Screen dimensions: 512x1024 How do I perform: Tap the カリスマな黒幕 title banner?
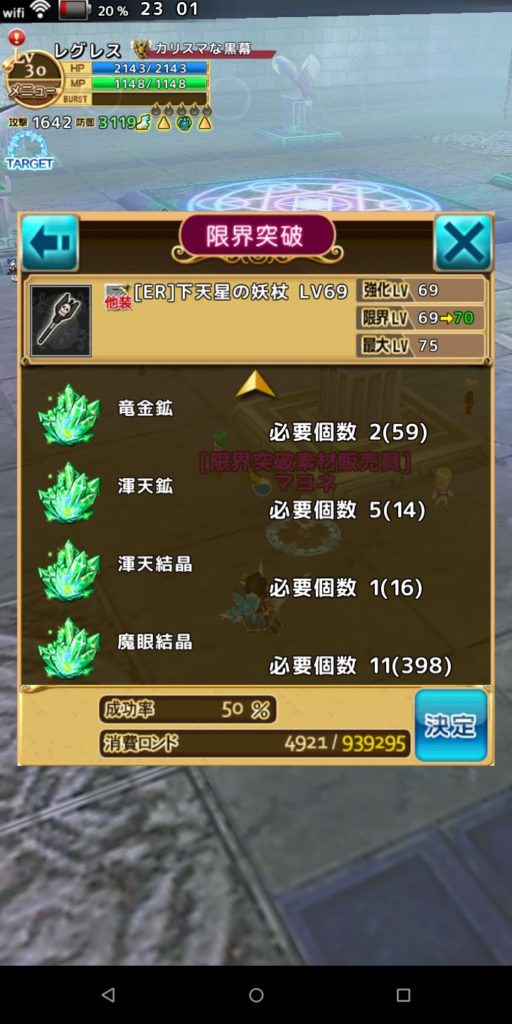click(x=202, y=50)
